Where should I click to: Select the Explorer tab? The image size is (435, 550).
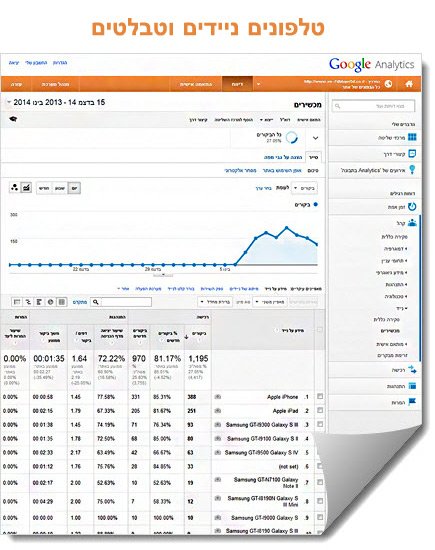point(313,157)
